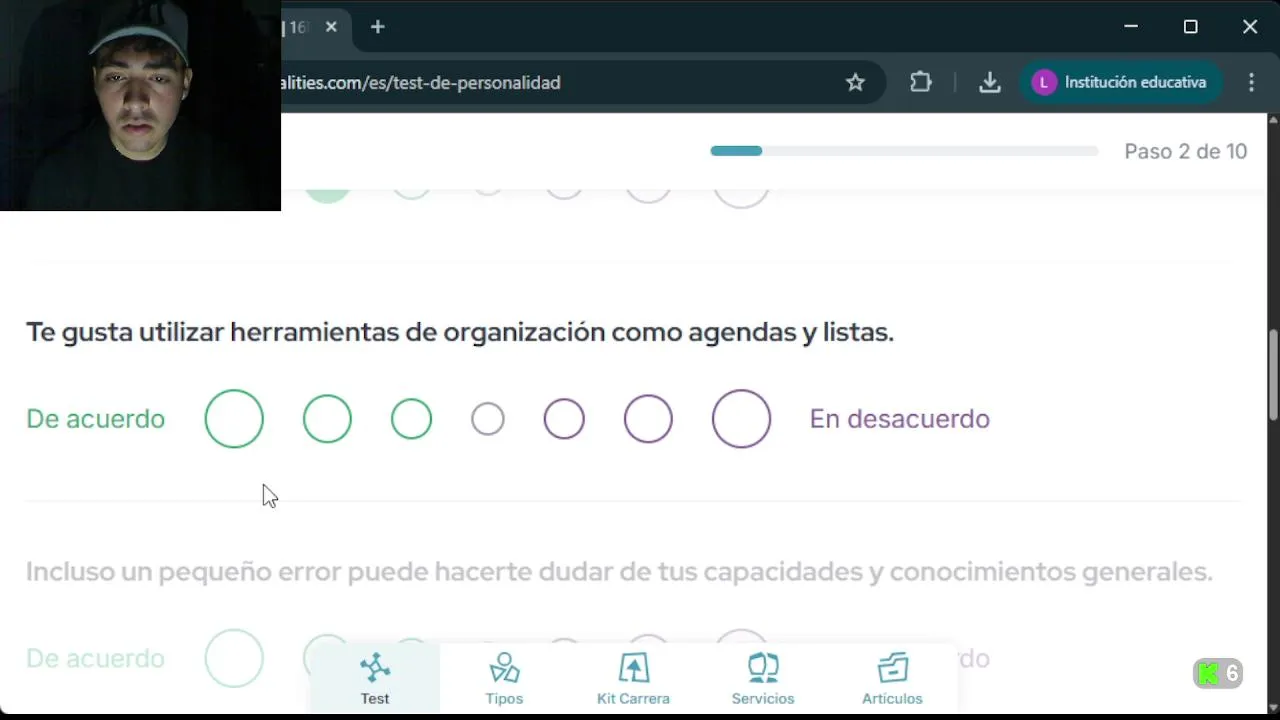
Task: Maximize the browser window
Action: pos(1190,27)
